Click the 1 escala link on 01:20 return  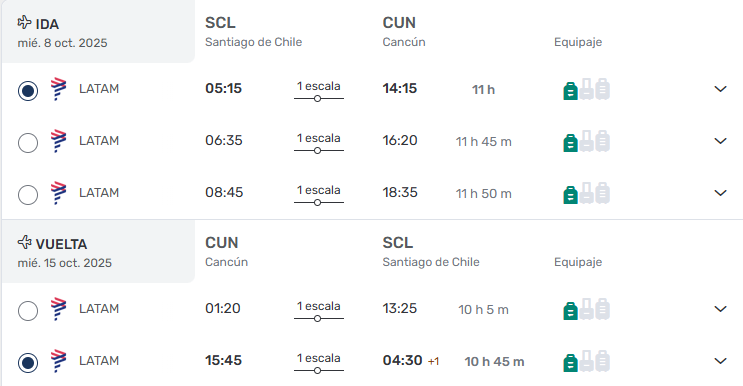(x=319, y=306)
